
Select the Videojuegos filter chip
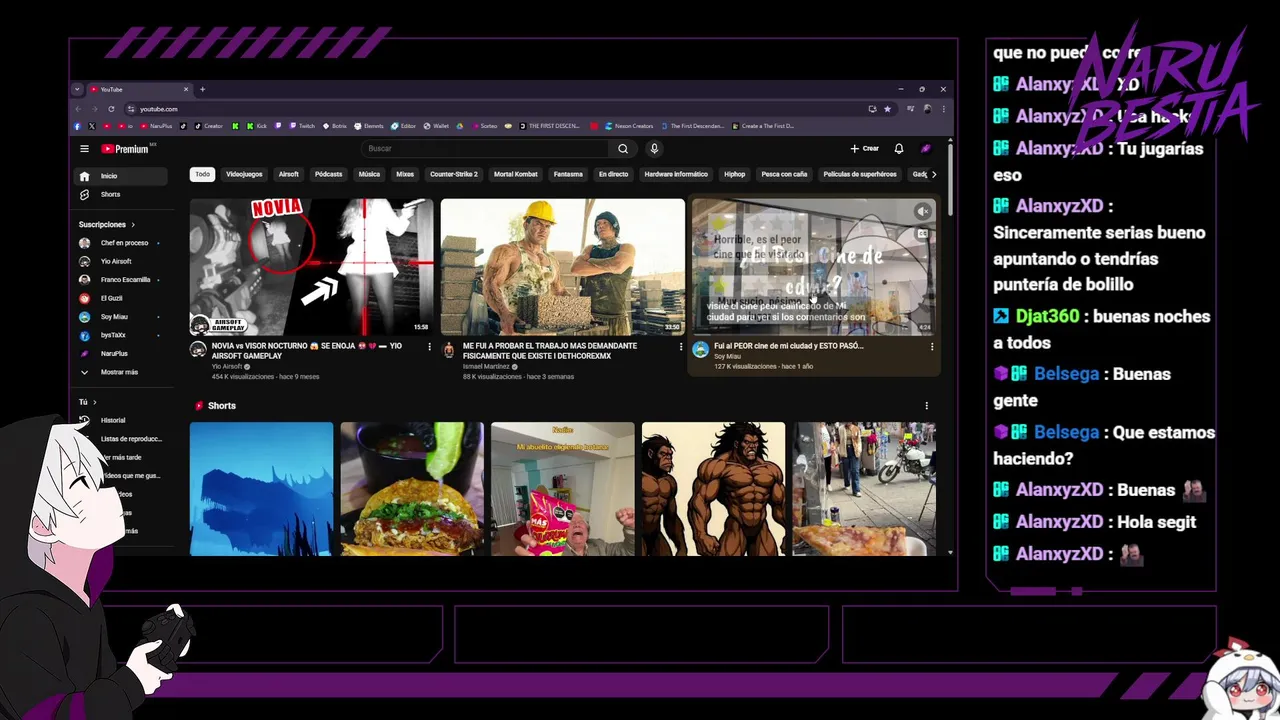click(244, 174)
